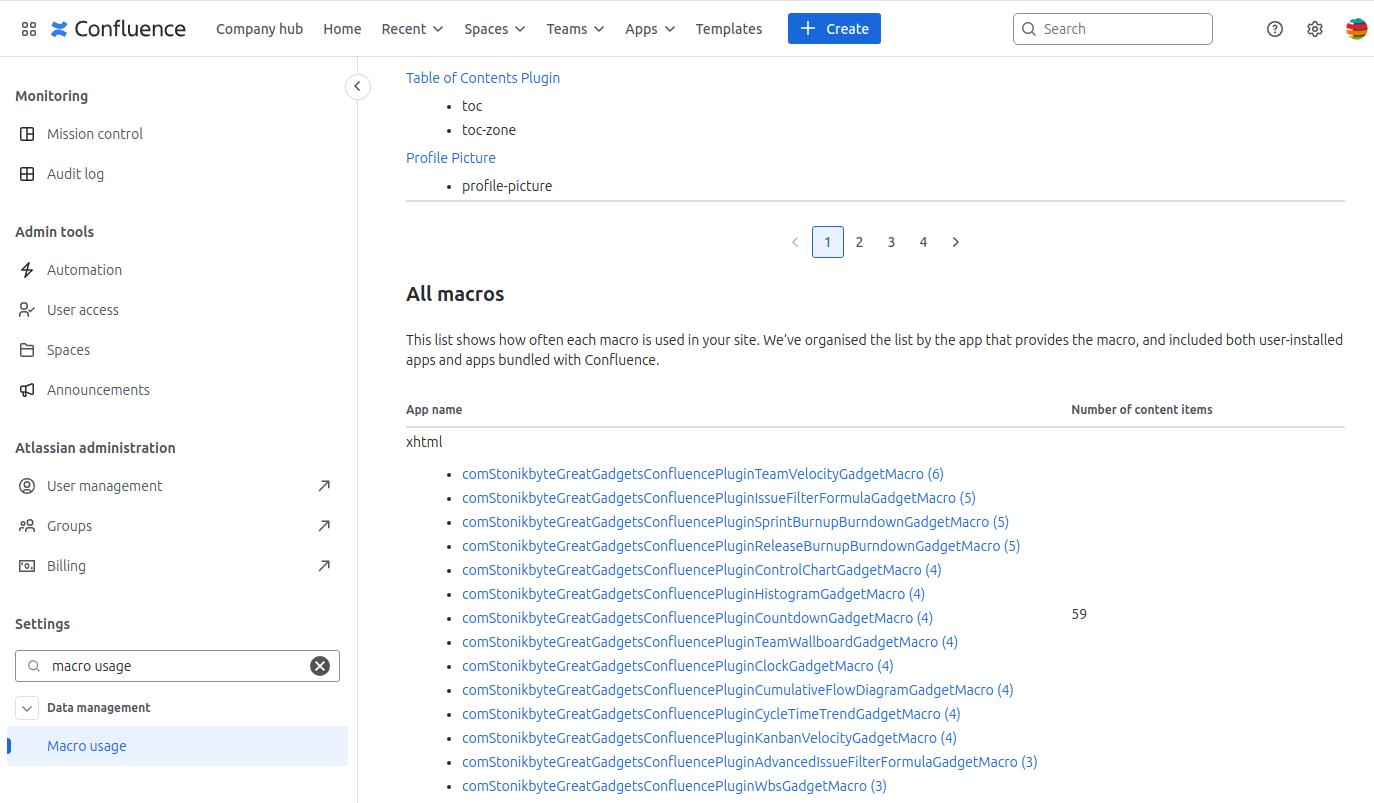This screenshot has width=1374, height=803.
Task: Go to page 1 of pagination
Action: [828, 242]
